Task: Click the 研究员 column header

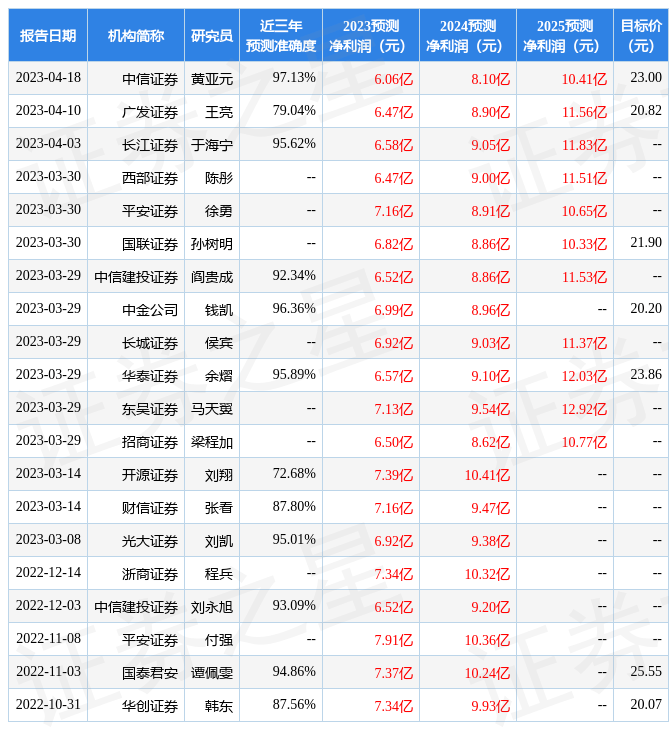Action: click(212, 35)
